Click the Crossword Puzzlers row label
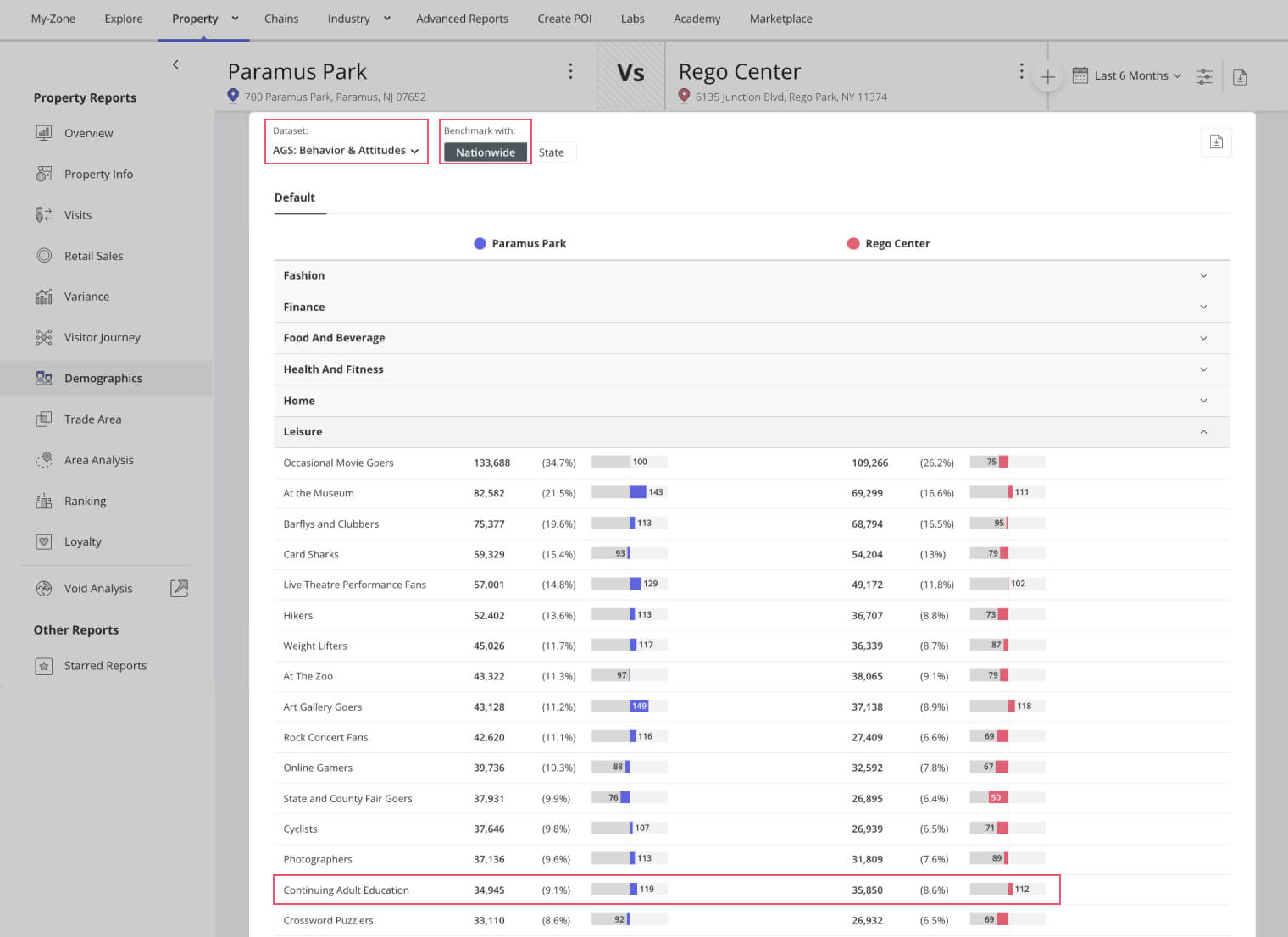Screen dimensions: 1288x937 tap(328, 920)
